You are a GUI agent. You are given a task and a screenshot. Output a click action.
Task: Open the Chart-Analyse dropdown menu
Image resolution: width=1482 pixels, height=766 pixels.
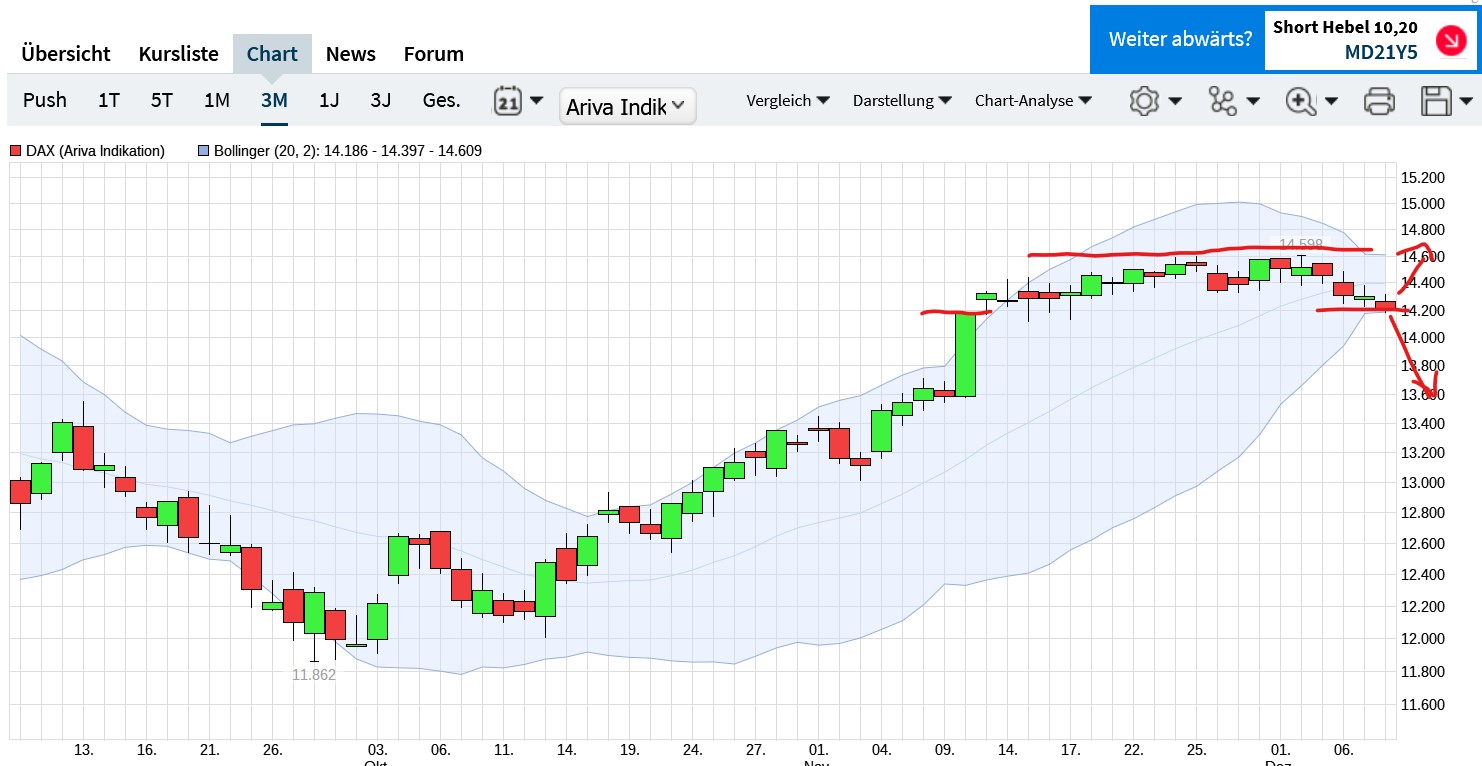[x=1033, y=101]
